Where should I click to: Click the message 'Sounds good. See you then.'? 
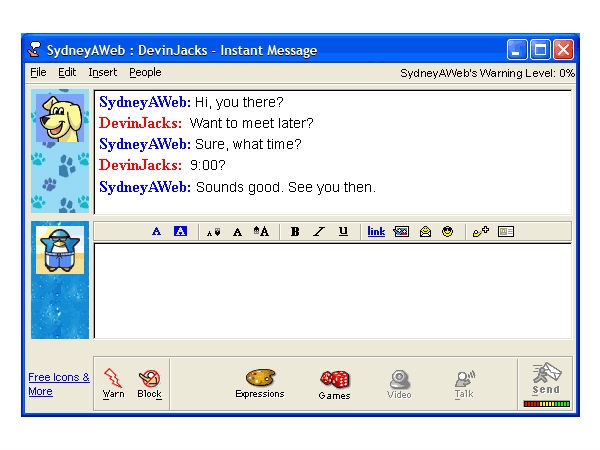[286, 187]
